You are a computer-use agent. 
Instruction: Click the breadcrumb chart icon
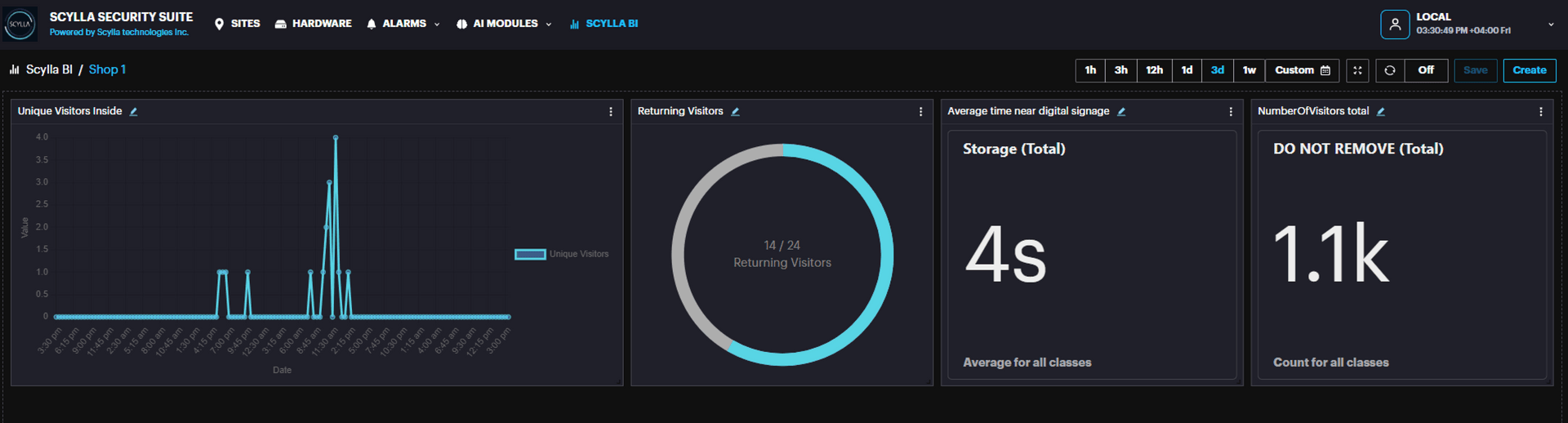click(x=14, y=69)
